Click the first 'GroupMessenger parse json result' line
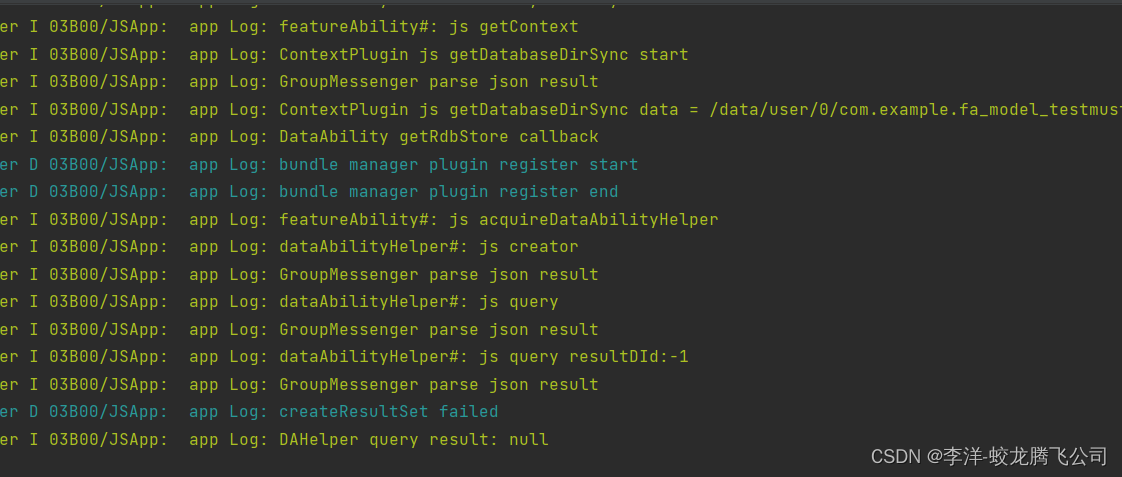This screenshot has width=1122, height=477. tap(299, 82)
